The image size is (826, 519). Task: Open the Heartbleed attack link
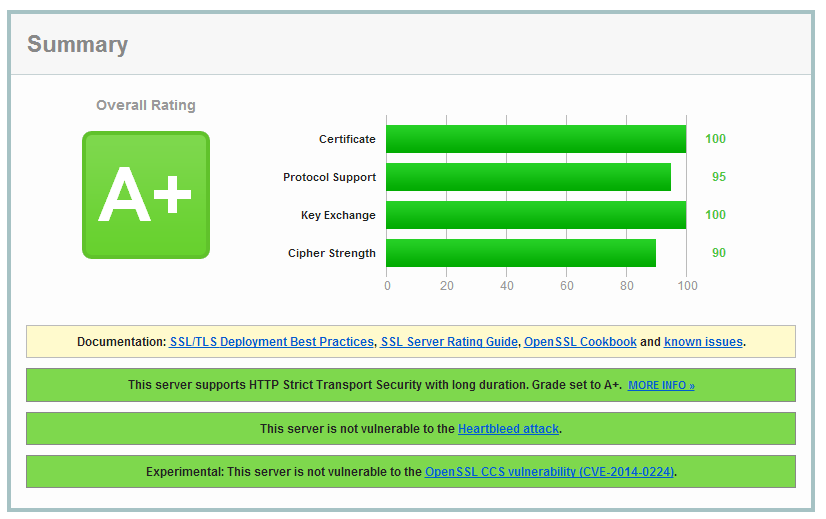point(508,429)
